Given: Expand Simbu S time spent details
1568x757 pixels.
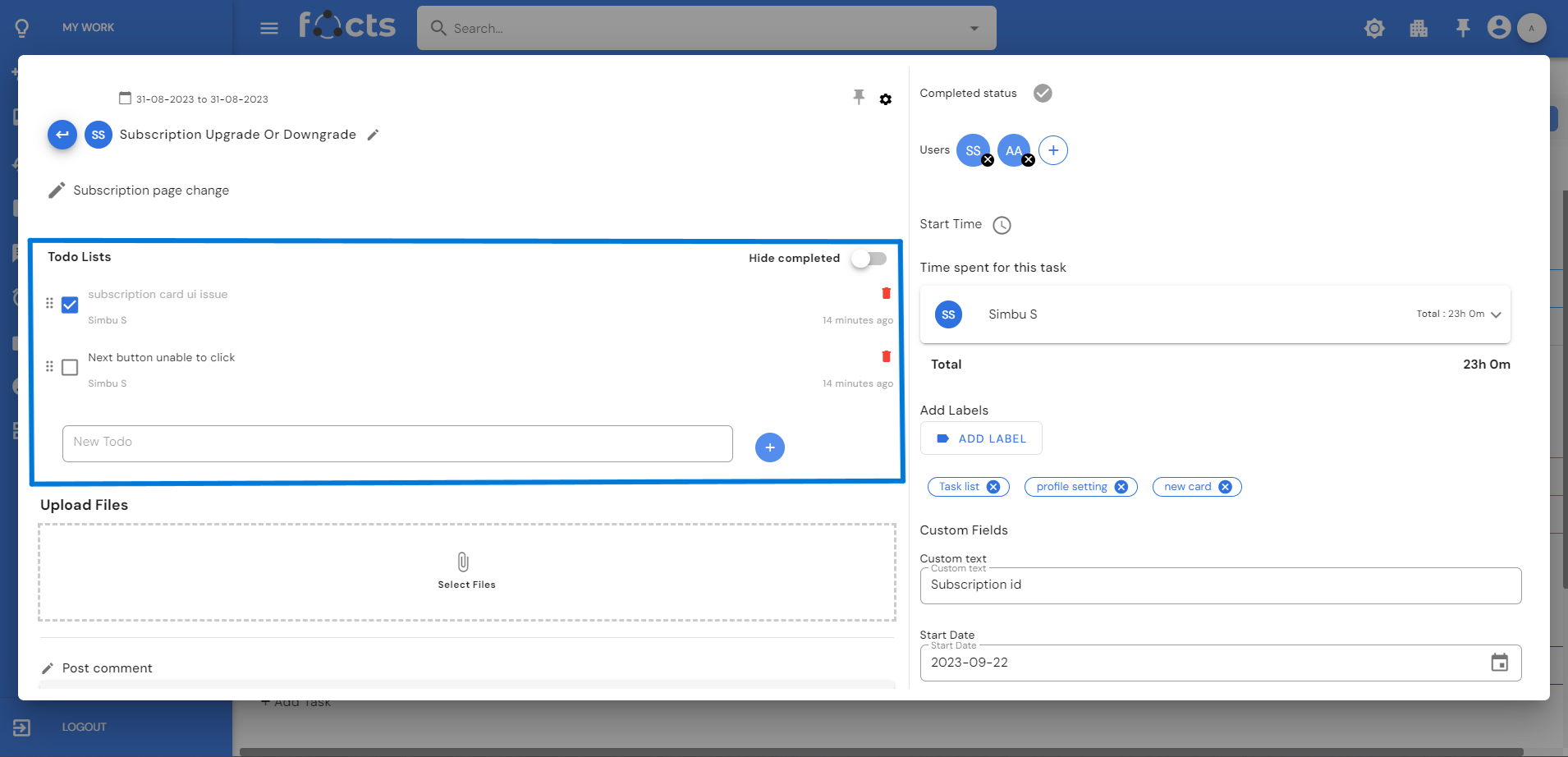Looking at the screenshot, I should pos(1495,314).
